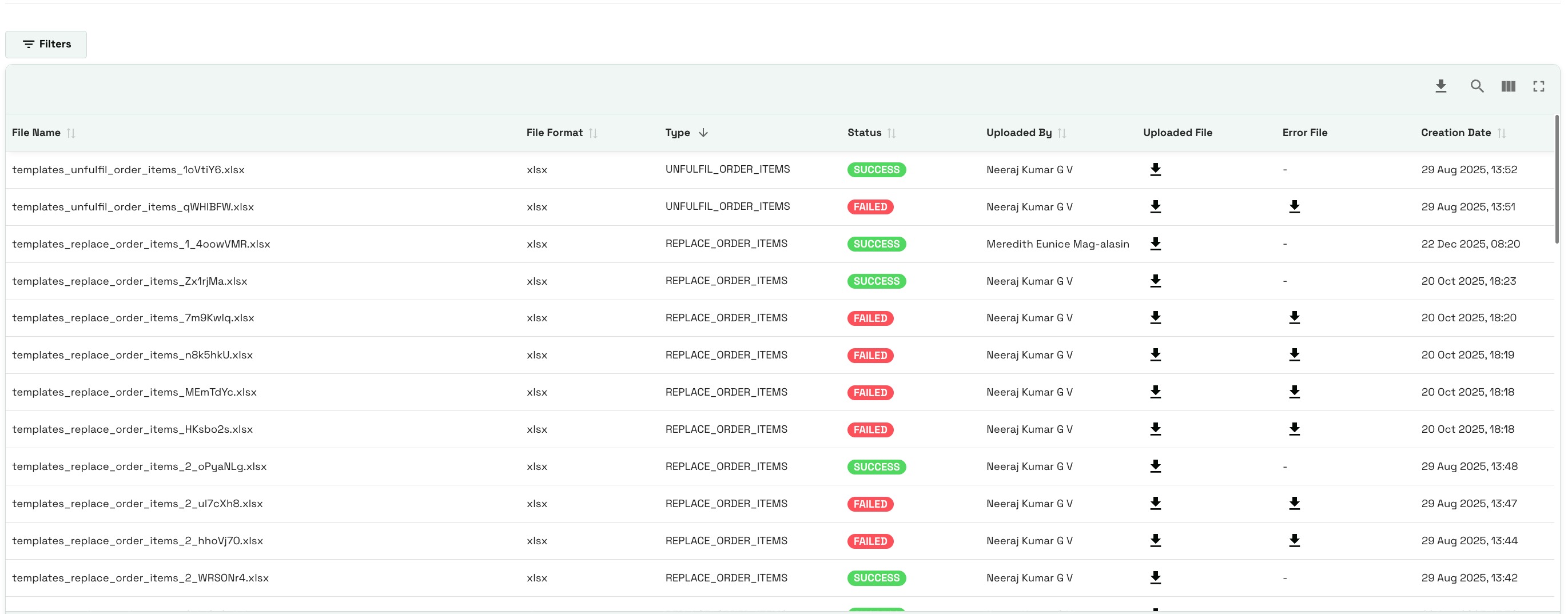
Task: Download uploaded file for replace_order_items_7m9KwIq.xlsx
Action: coord(1155,318)
